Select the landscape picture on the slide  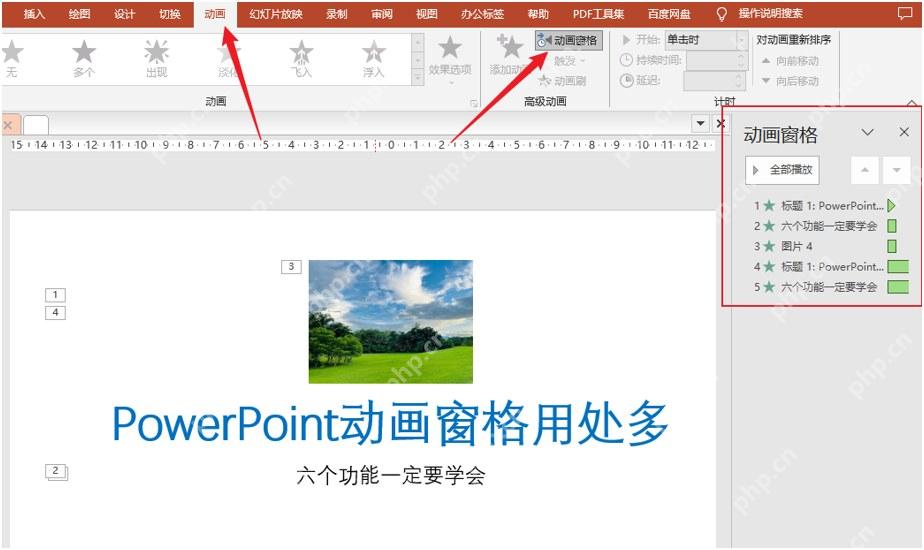[x=391, y=322]
